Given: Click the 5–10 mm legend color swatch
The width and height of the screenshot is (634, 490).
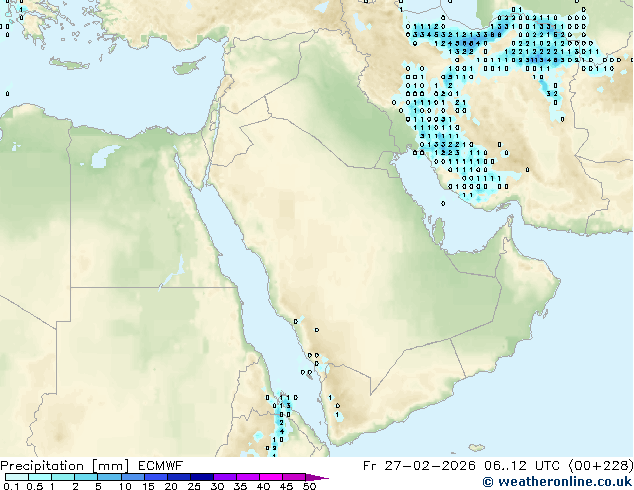Looking at the screenshot, I should coord(109,477).
